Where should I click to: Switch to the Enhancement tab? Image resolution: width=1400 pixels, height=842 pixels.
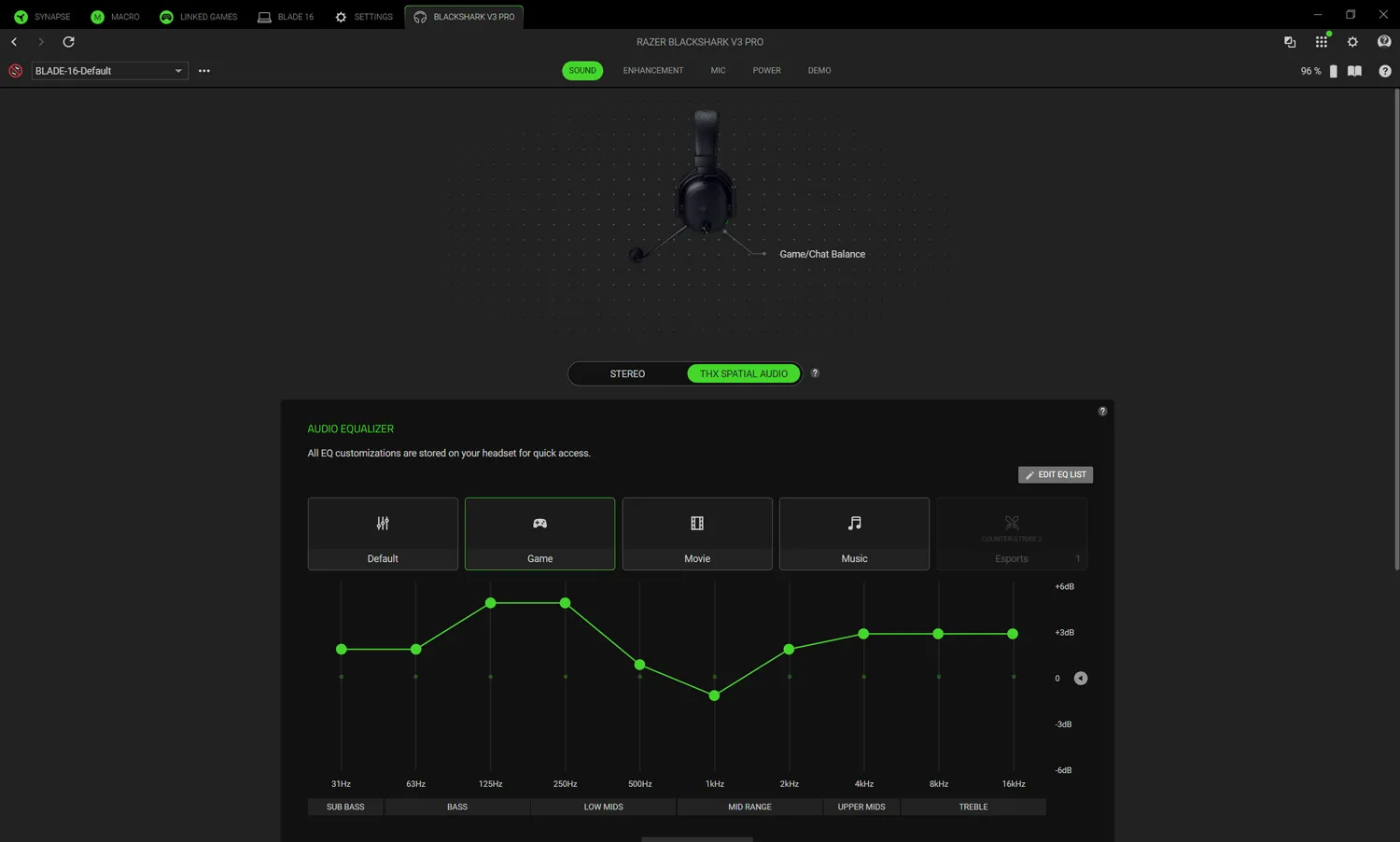point(652,71)
